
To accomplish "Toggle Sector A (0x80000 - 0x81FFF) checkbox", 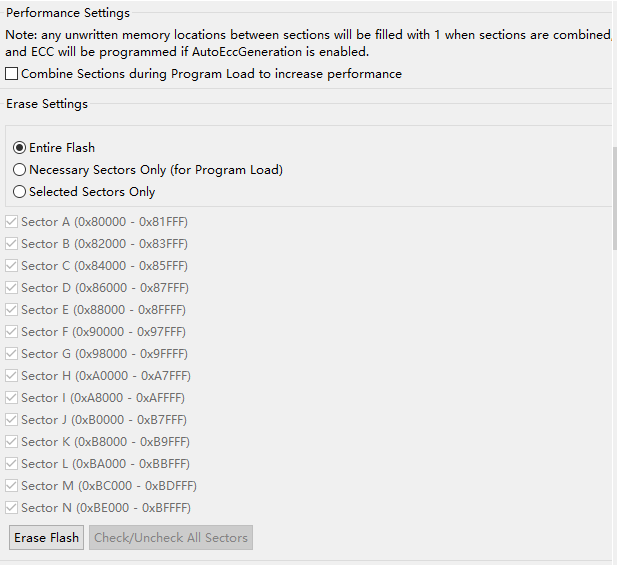I will 12,222.
